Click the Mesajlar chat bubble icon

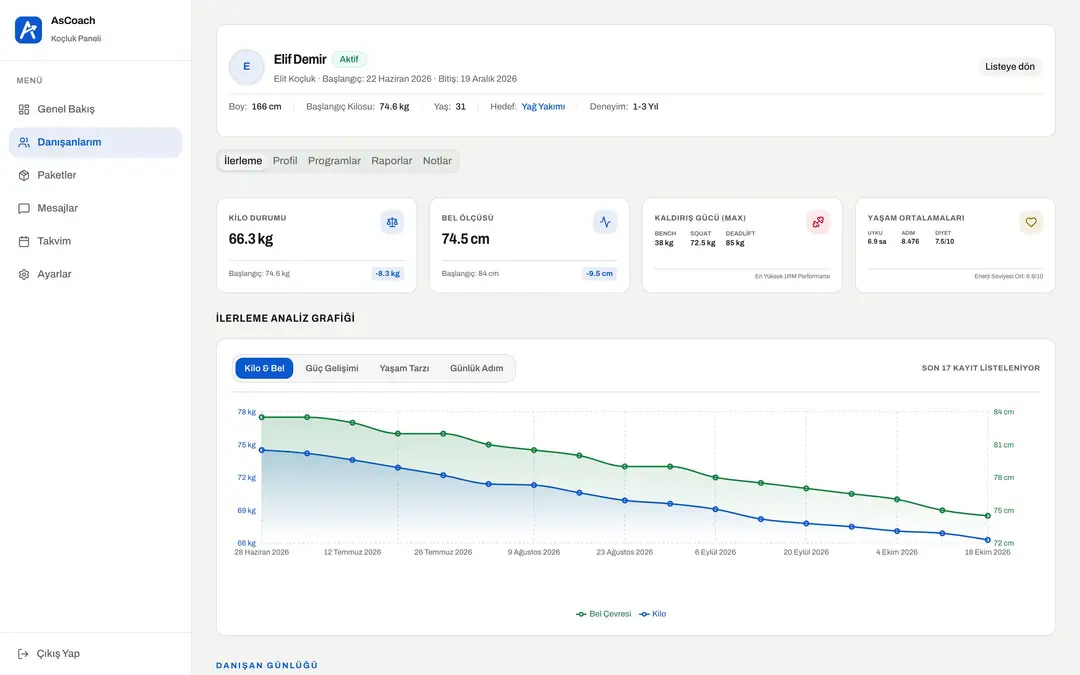[x=24, y=208]
